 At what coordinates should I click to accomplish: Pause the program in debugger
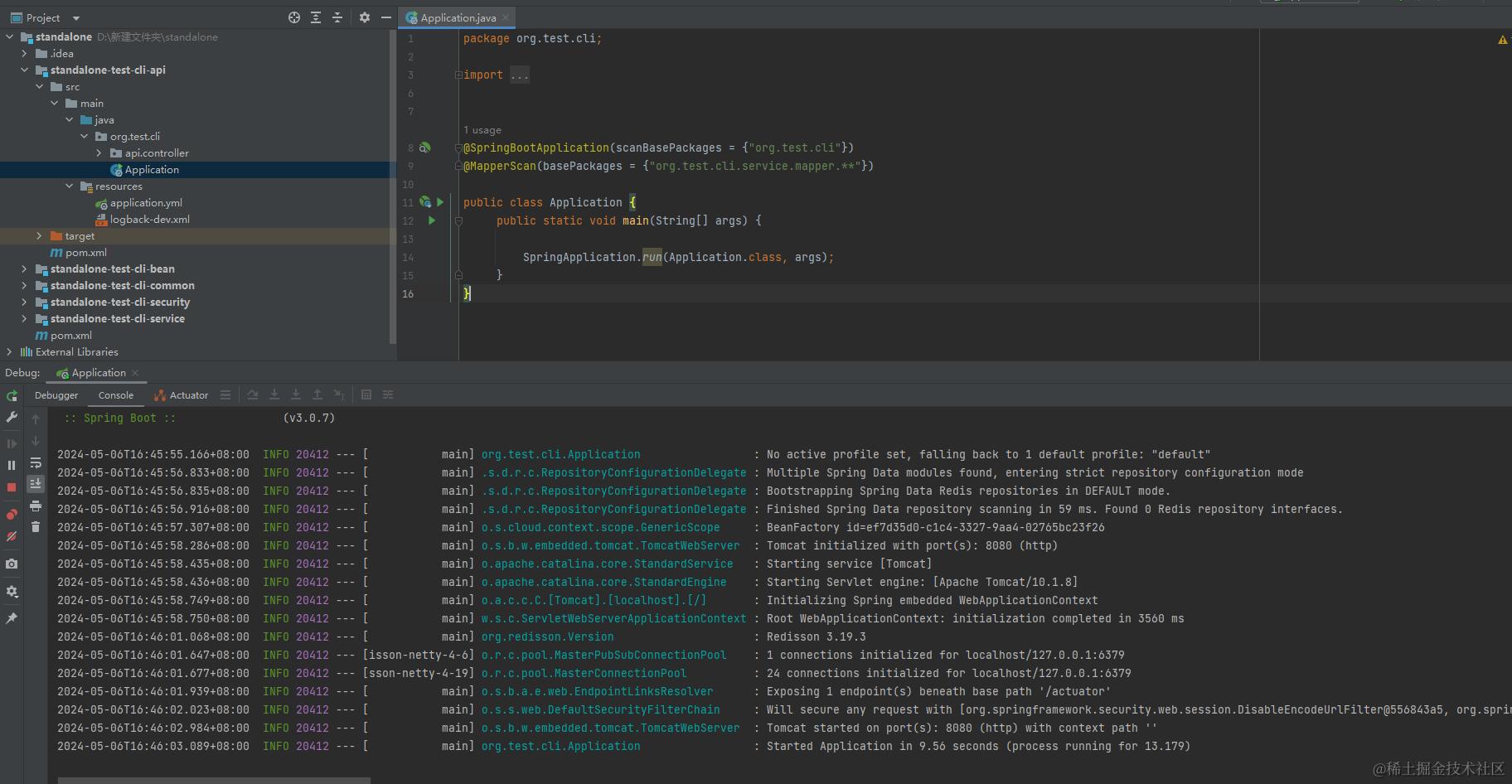[x=12, y=466]
